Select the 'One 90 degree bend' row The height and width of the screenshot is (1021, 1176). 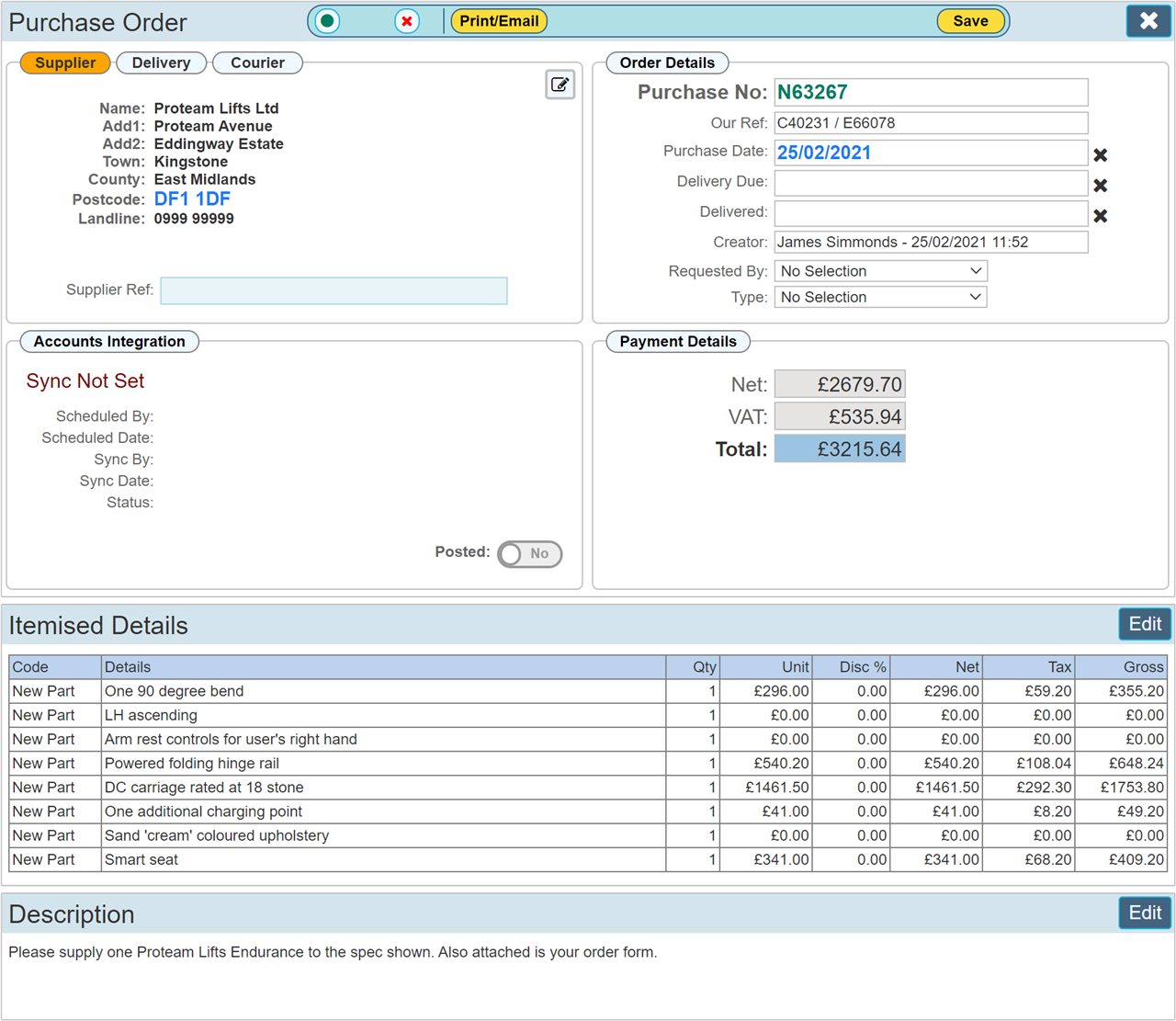(x=588, y=691)
